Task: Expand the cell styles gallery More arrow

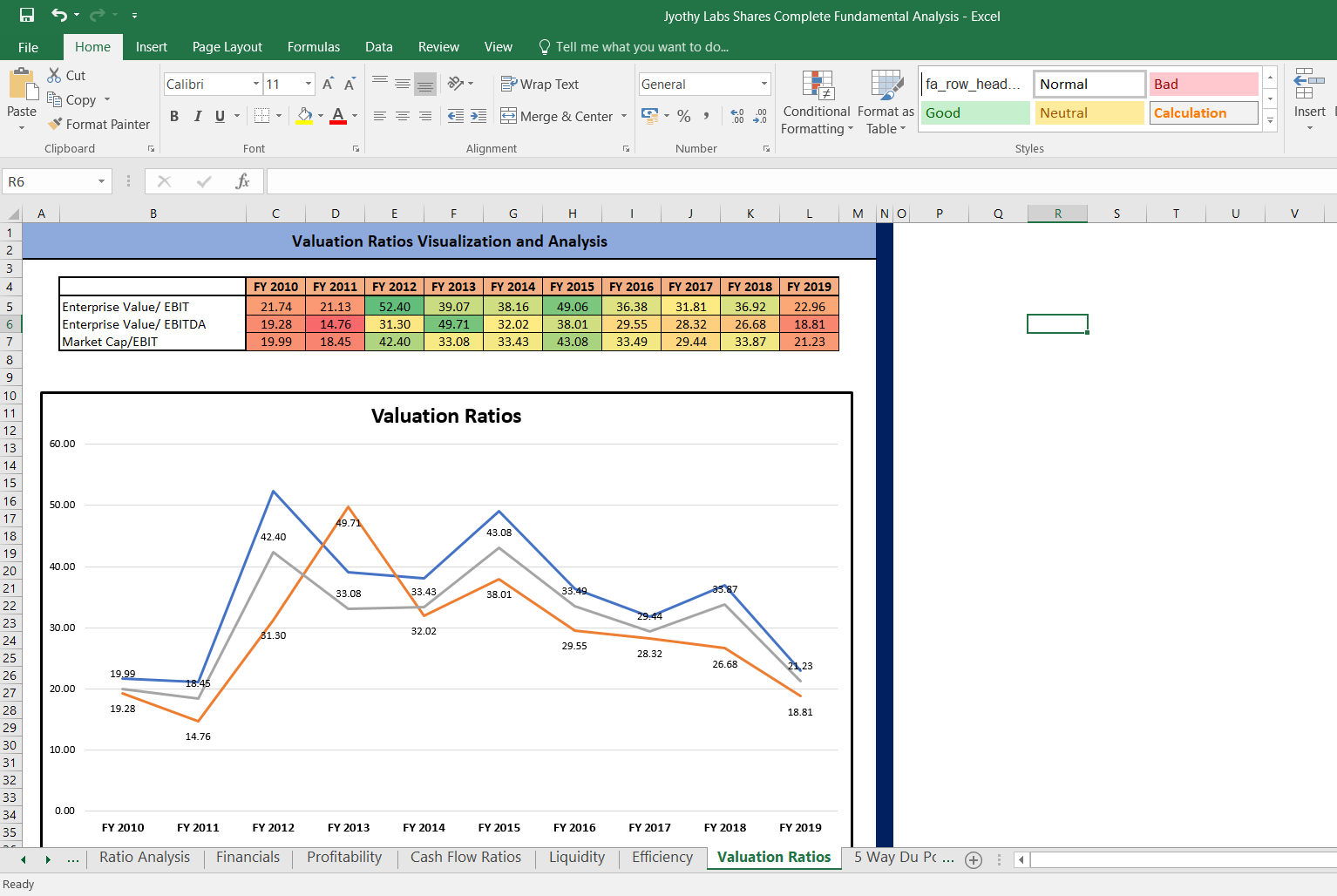Action: pos(1270,121)
